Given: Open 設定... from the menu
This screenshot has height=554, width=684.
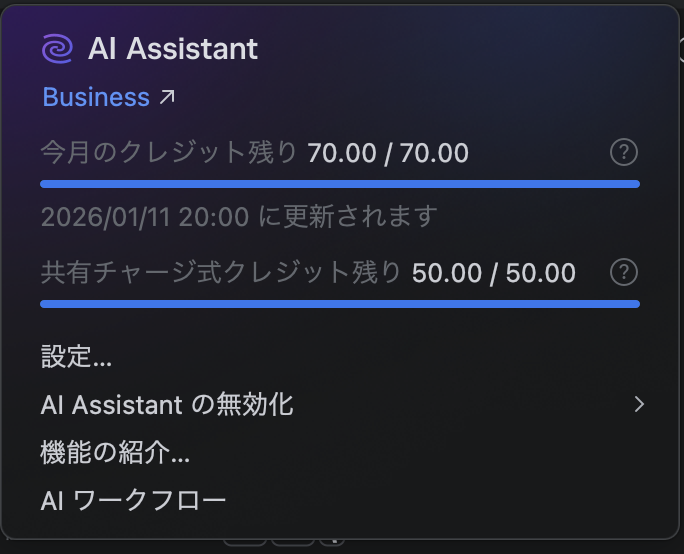Looking at the screenshot, I should tap(76, 357).
